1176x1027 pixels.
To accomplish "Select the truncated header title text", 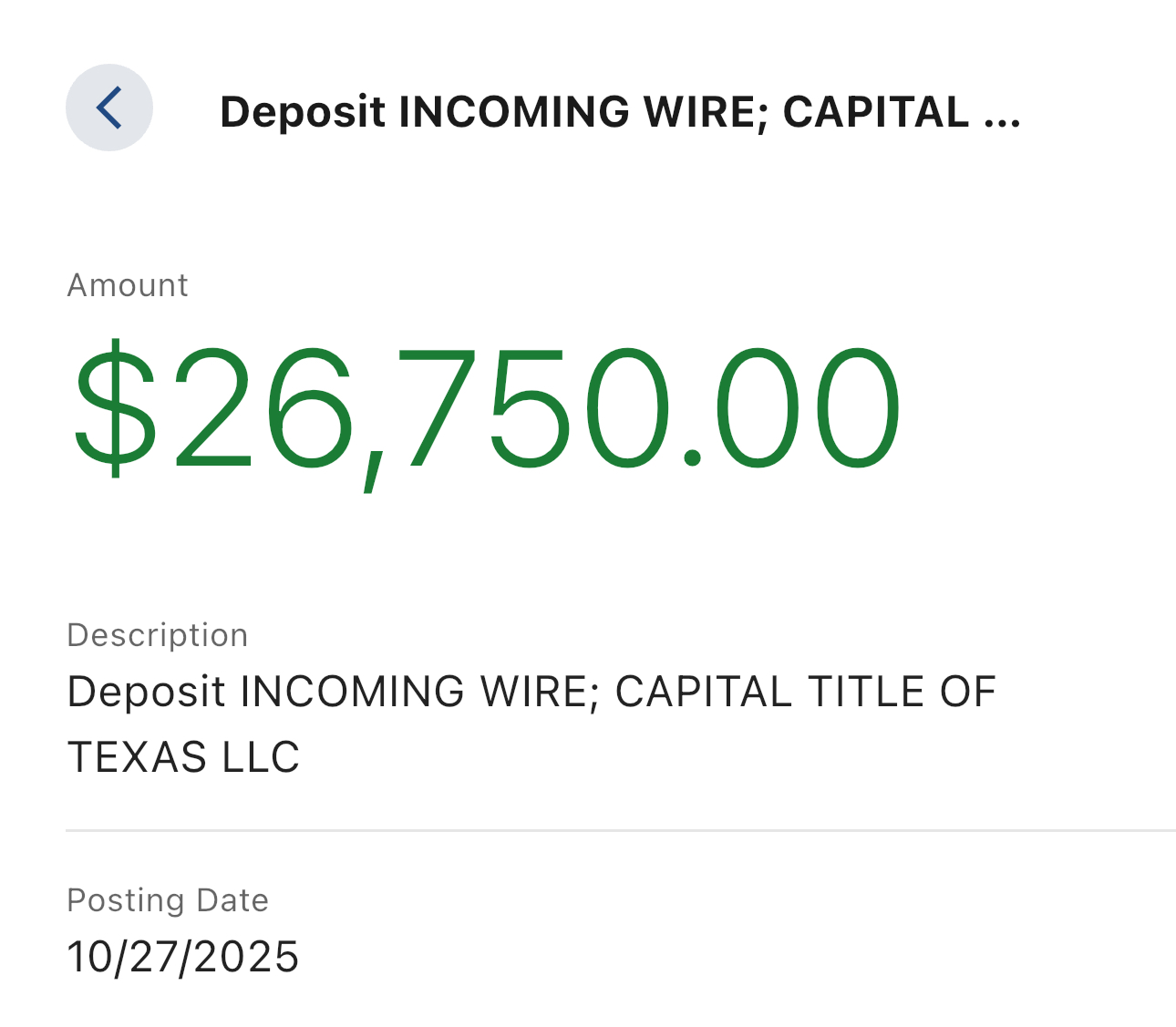I will click(620, 112).
